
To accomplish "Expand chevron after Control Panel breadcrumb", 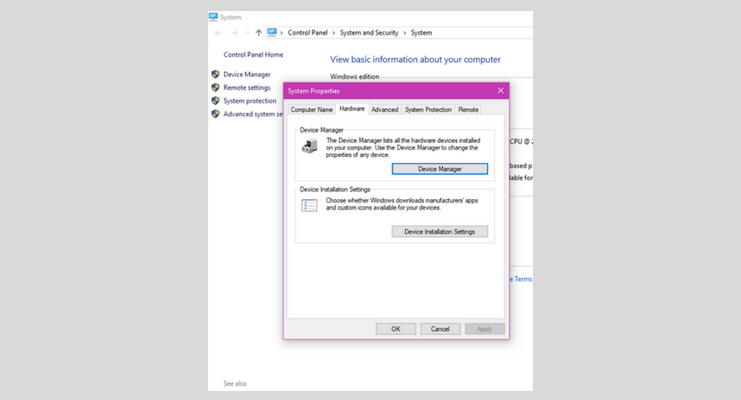I will tap(334, 33).
